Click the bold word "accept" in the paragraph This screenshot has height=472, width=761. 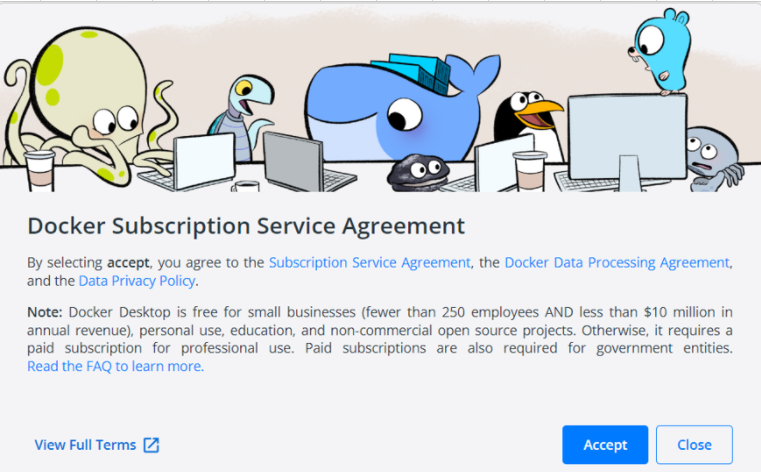128,263
